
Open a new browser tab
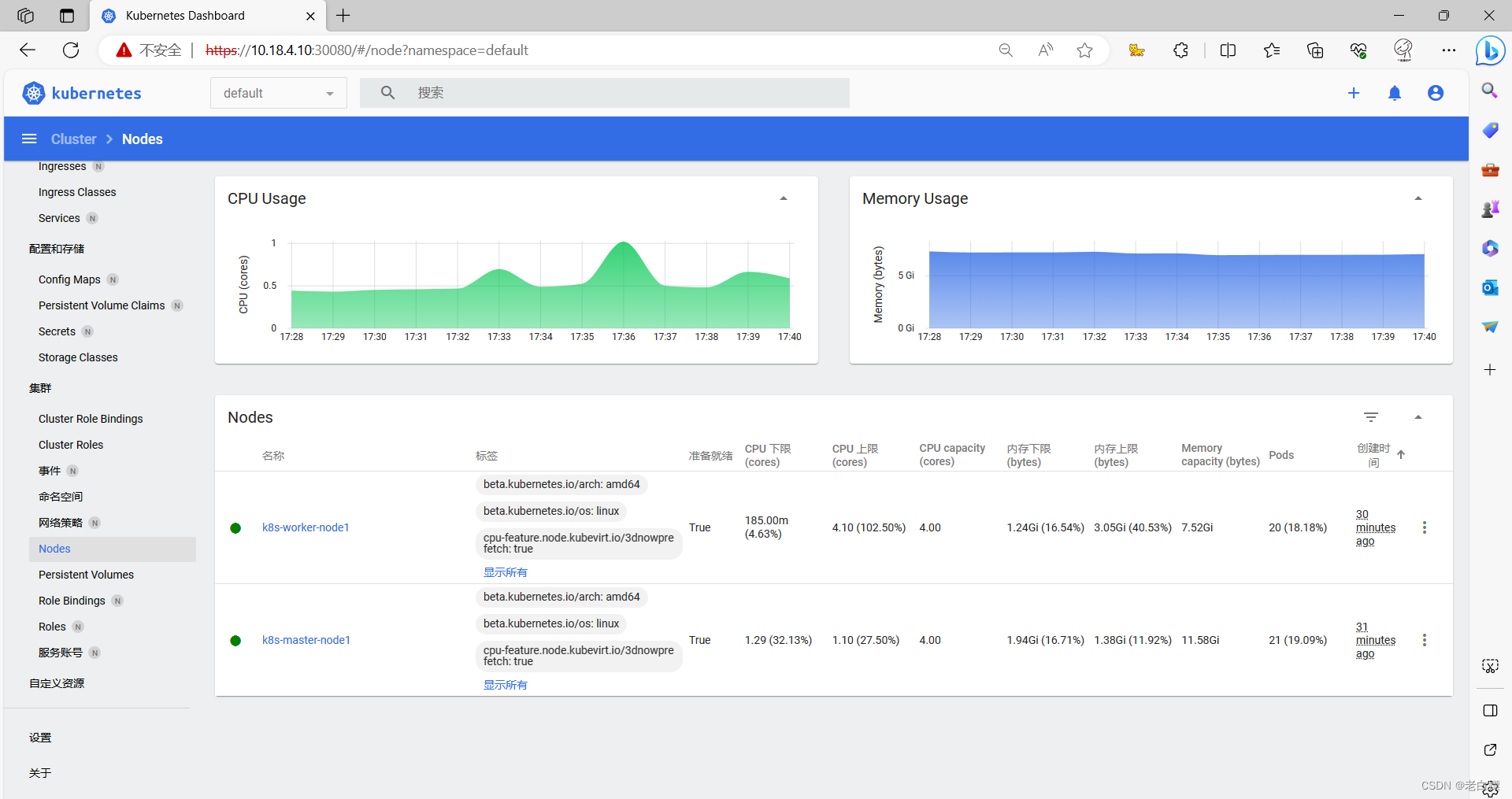pyautogui.click(x=343, y=16)
